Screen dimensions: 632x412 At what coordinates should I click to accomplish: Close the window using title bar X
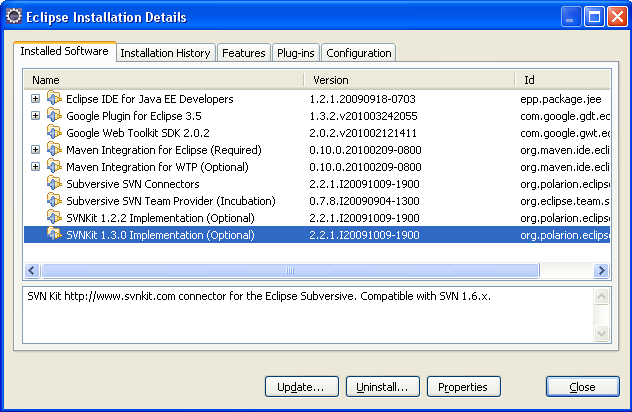[x=617, y=17]
